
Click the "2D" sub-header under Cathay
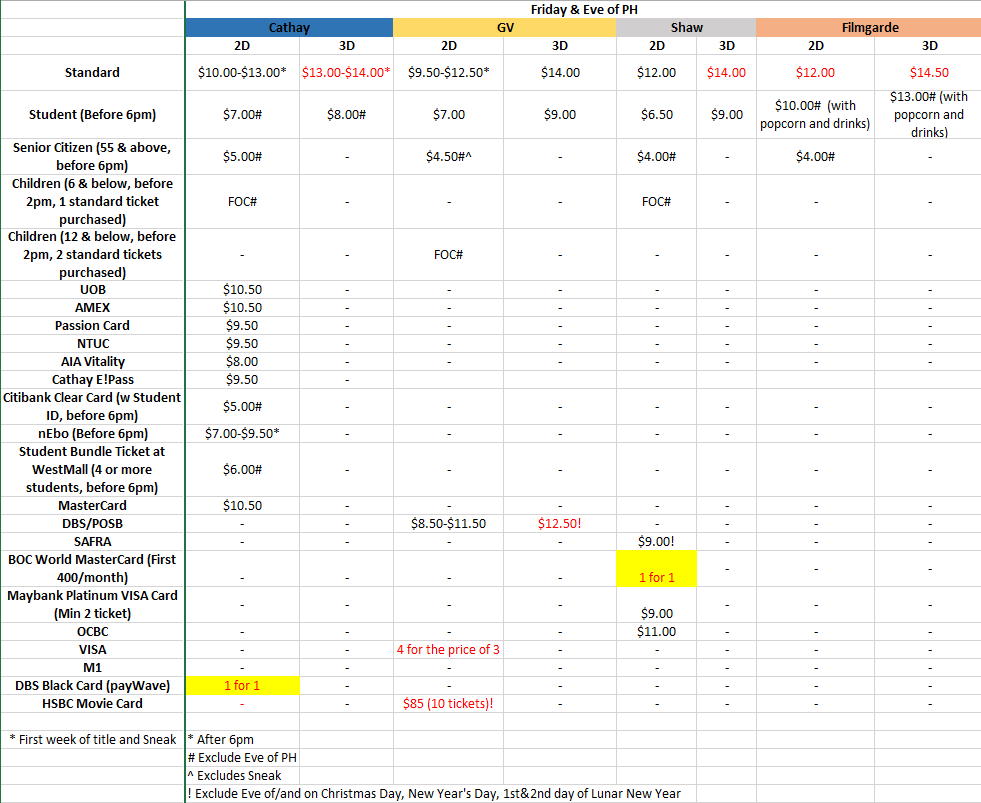(x=242, y=46)
